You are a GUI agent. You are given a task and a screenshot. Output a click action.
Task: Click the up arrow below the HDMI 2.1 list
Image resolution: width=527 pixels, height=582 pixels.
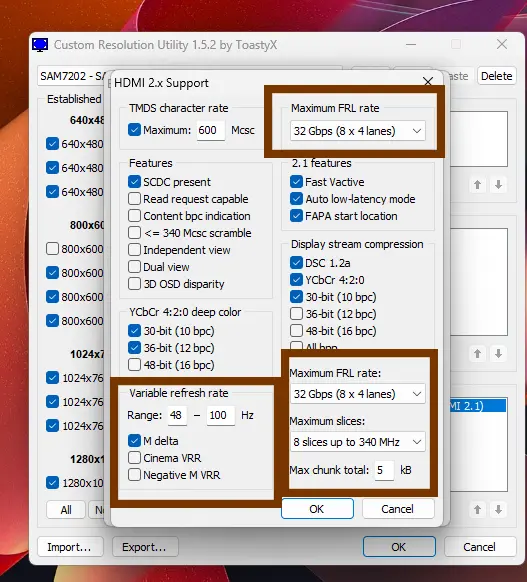477,510
